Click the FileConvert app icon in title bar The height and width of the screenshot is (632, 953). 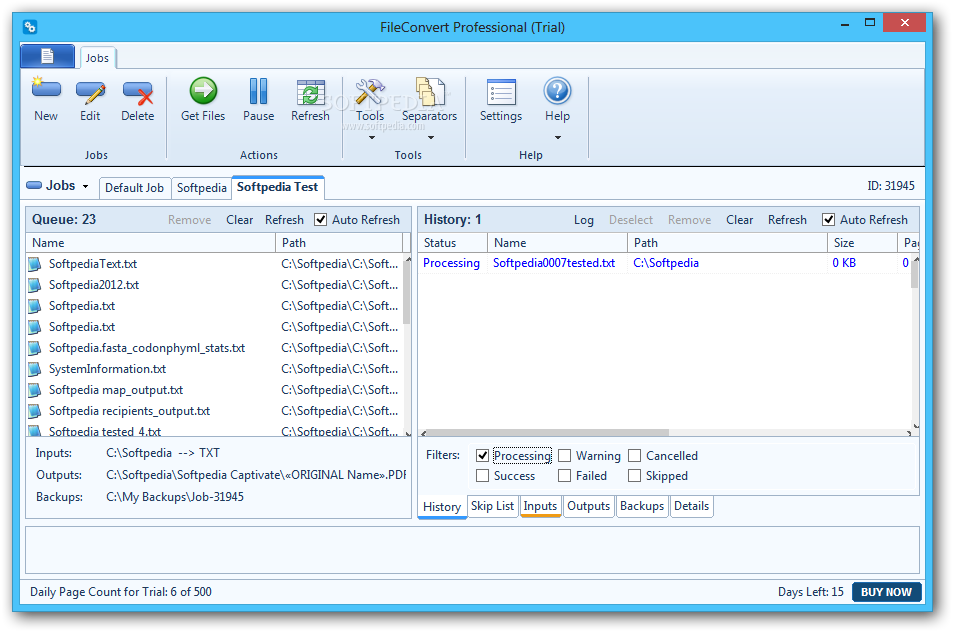pyautogui.click(x=30, y=27)
